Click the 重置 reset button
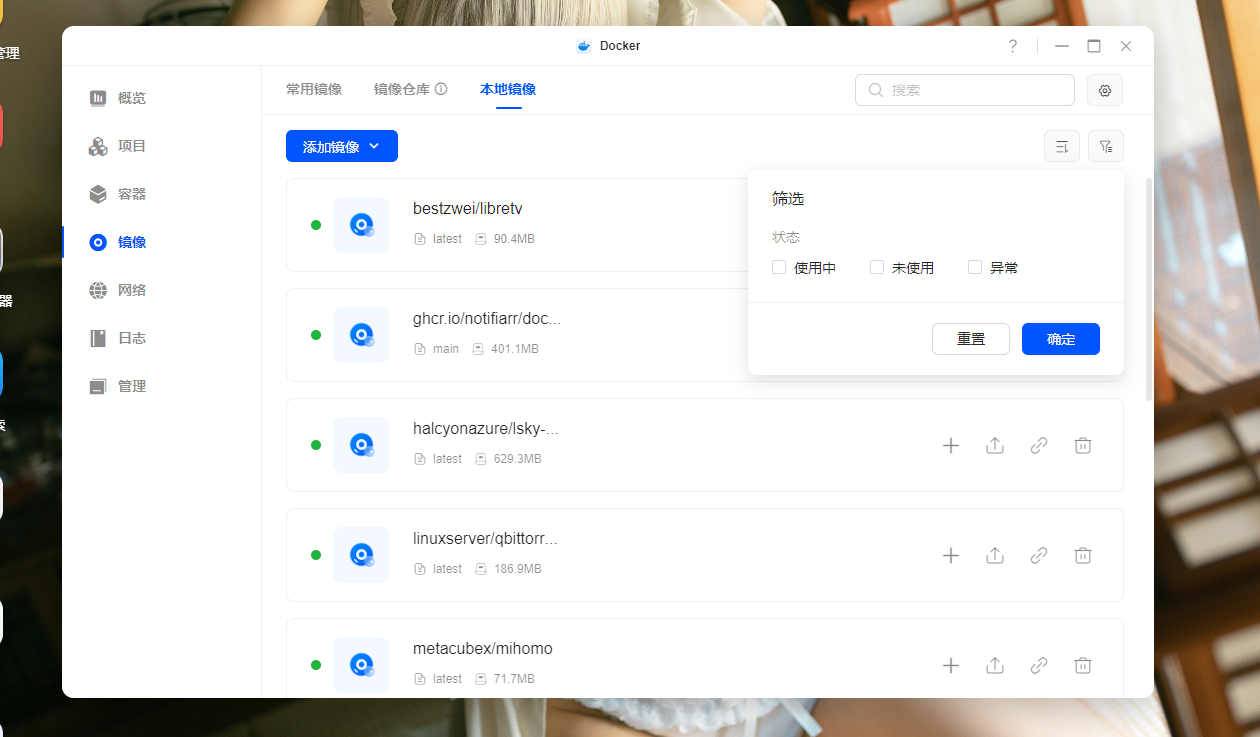The image size is (1260, 737). (971, 339)
